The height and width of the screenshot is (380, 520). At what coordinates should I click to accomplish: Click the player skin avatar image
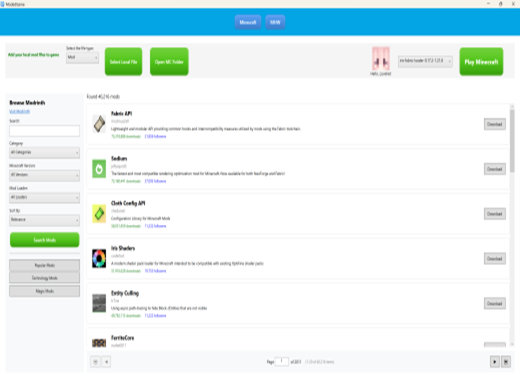click(x=381, y=59)
